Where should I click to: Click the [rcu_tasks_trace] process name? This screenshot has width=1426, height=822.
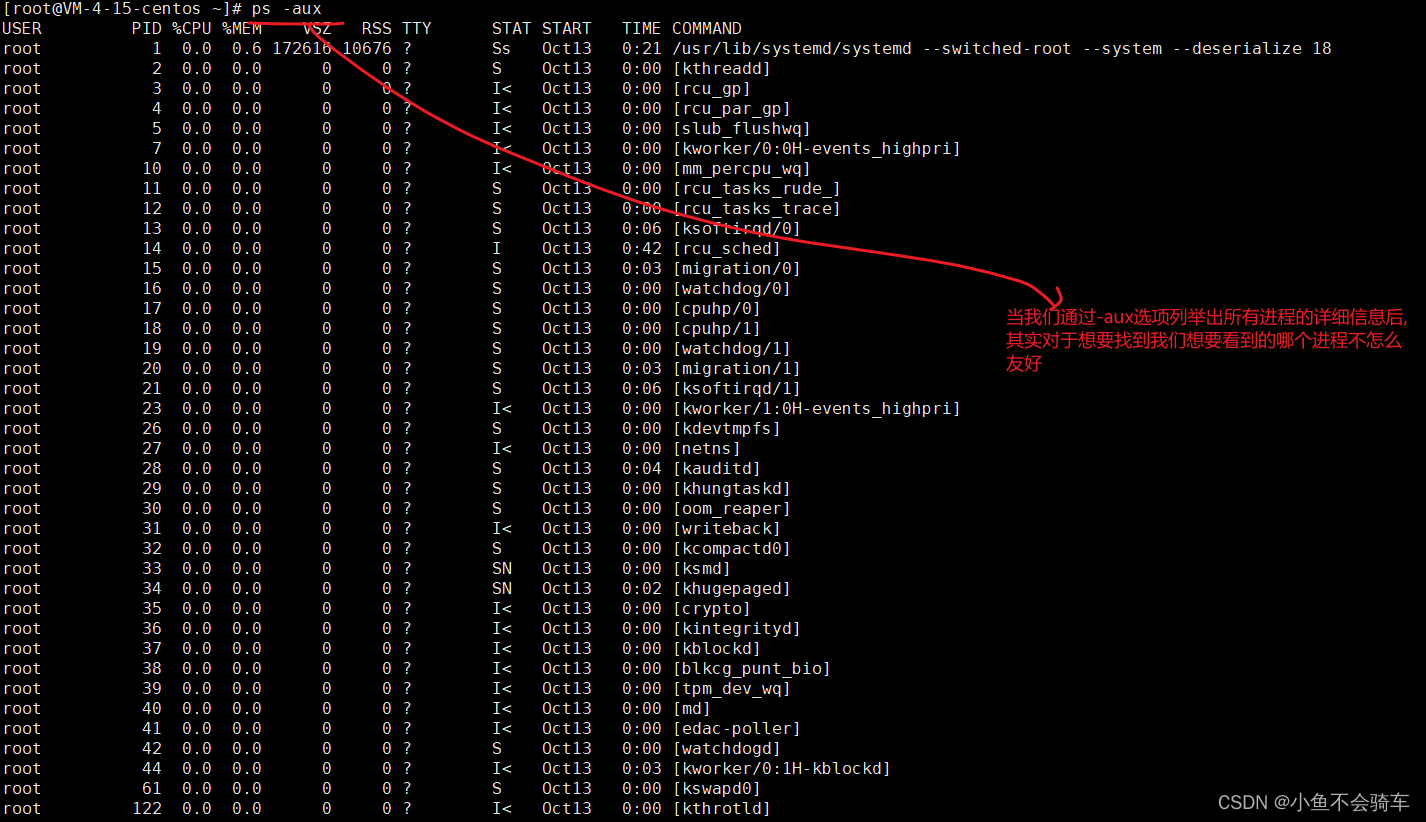coord(757,209)
